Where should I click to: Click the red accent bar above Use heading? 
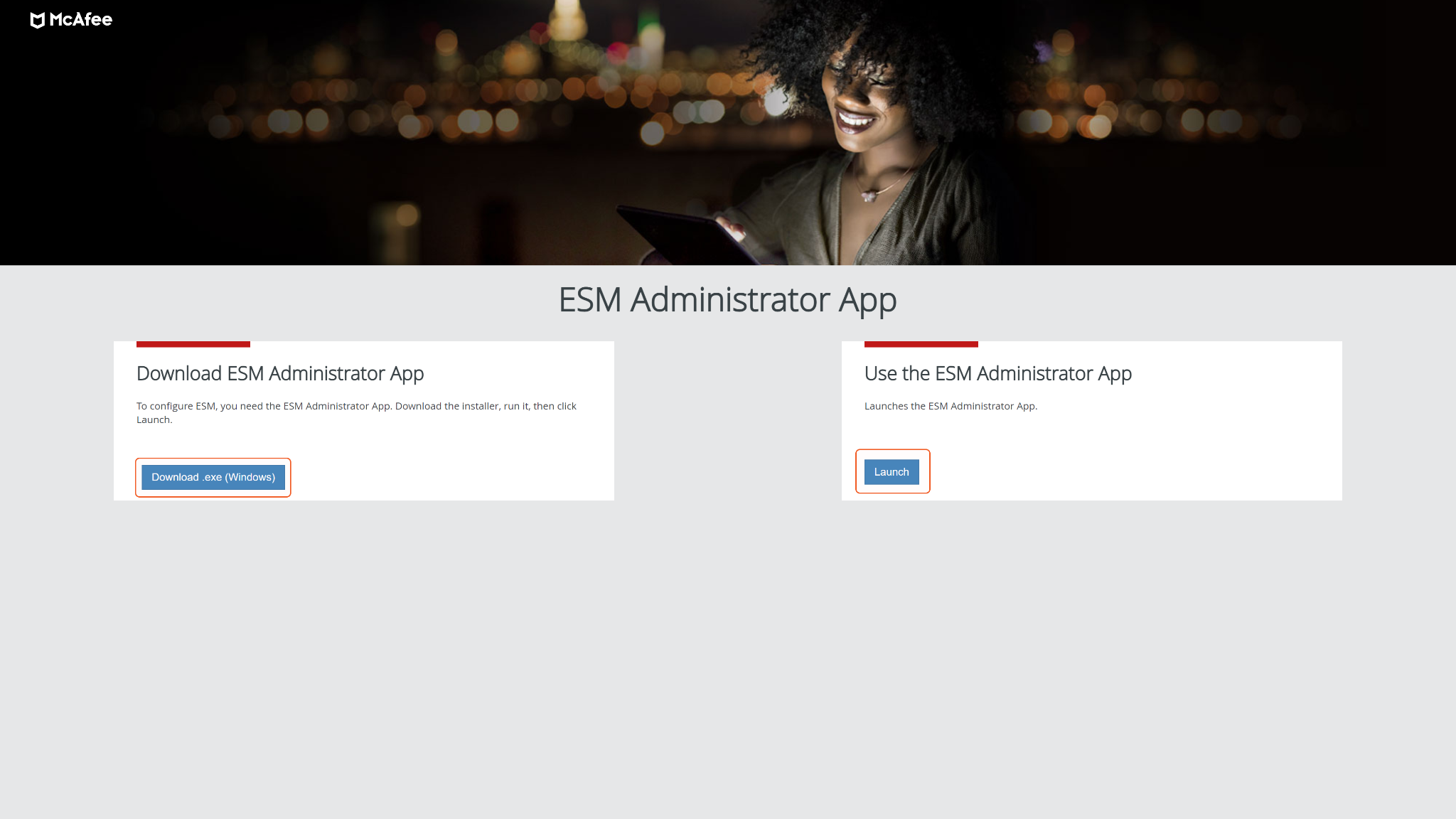tap(921, 344)
